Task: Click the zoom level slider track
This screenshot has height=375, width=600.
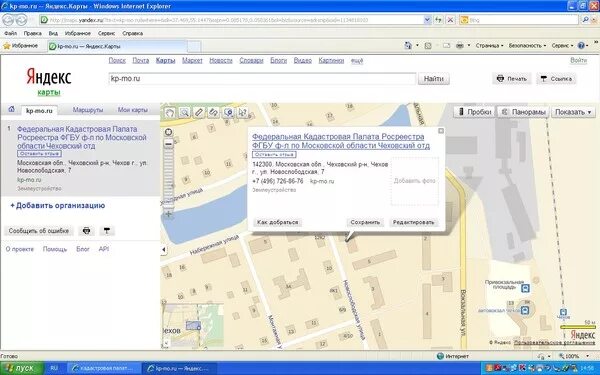Action: (x=168, y=179)
